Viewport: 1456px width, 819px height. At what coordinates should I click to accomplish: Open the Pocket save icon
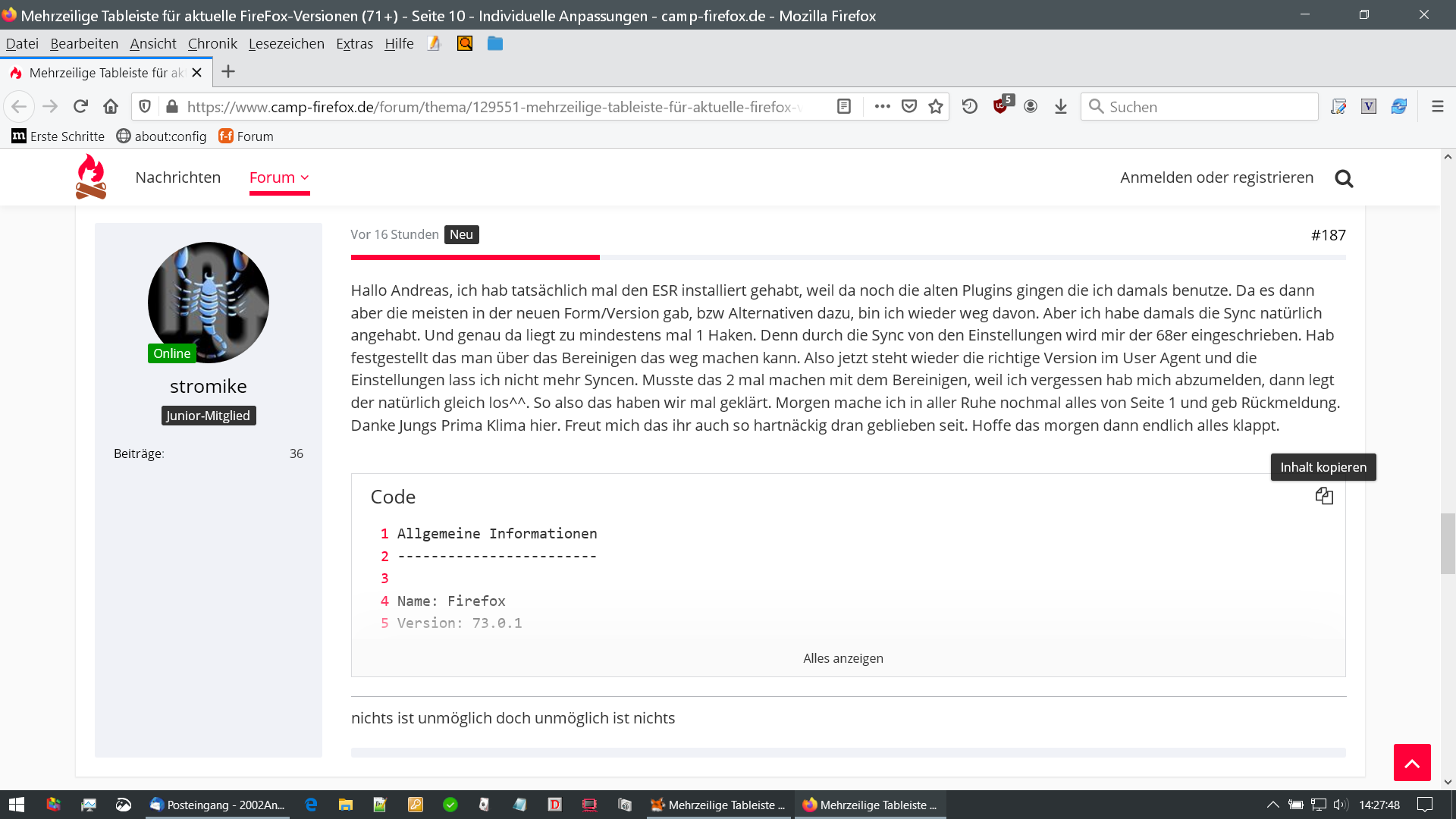click(909, 107)
